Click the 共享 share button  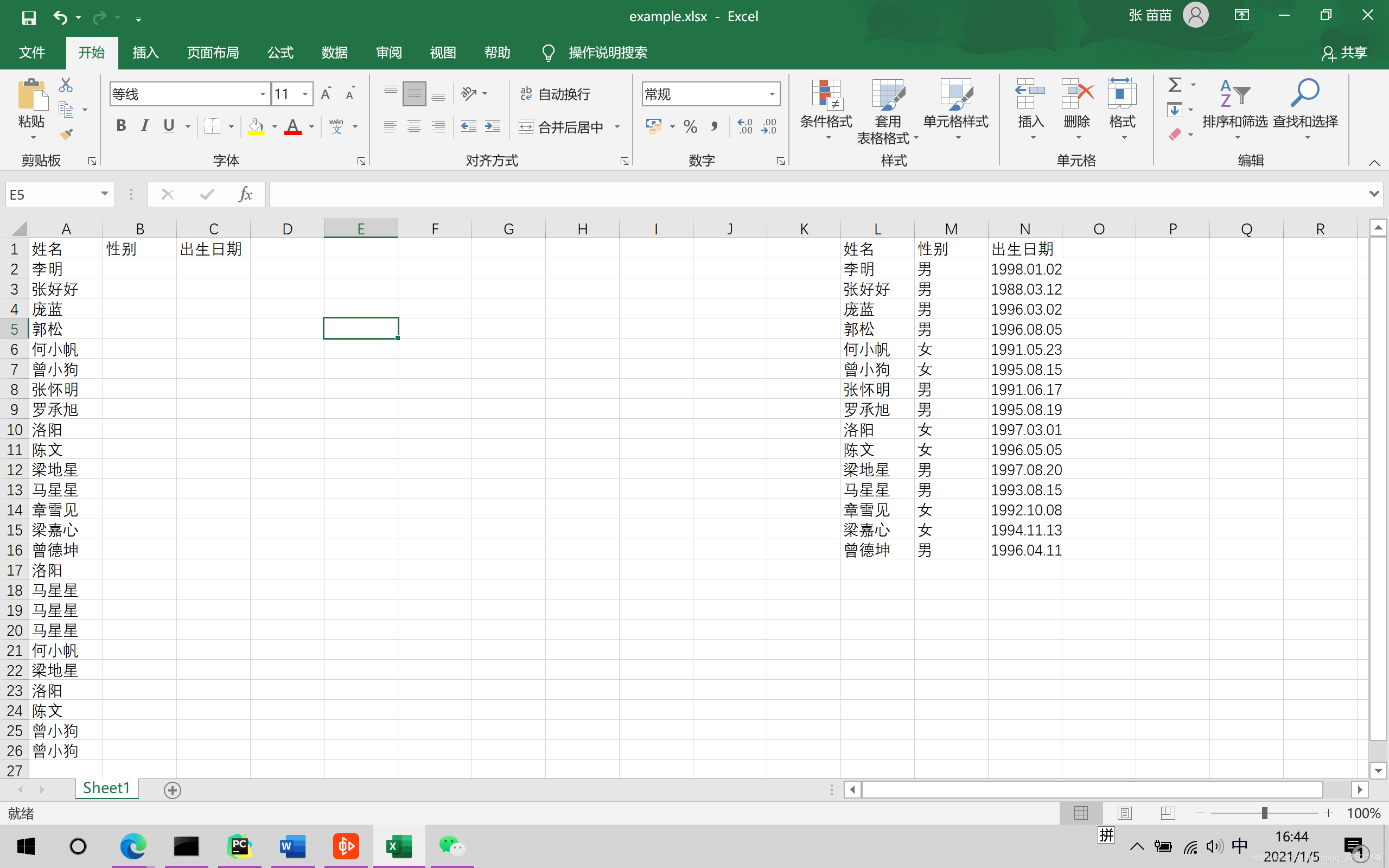point(1344,53)
